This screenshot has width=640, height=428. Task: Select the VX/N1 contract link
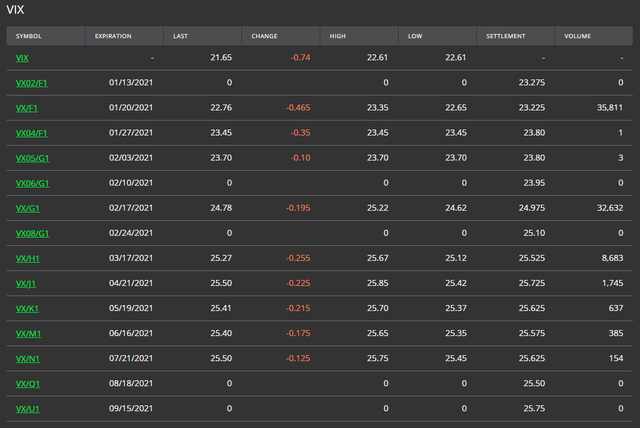point(27,358)
